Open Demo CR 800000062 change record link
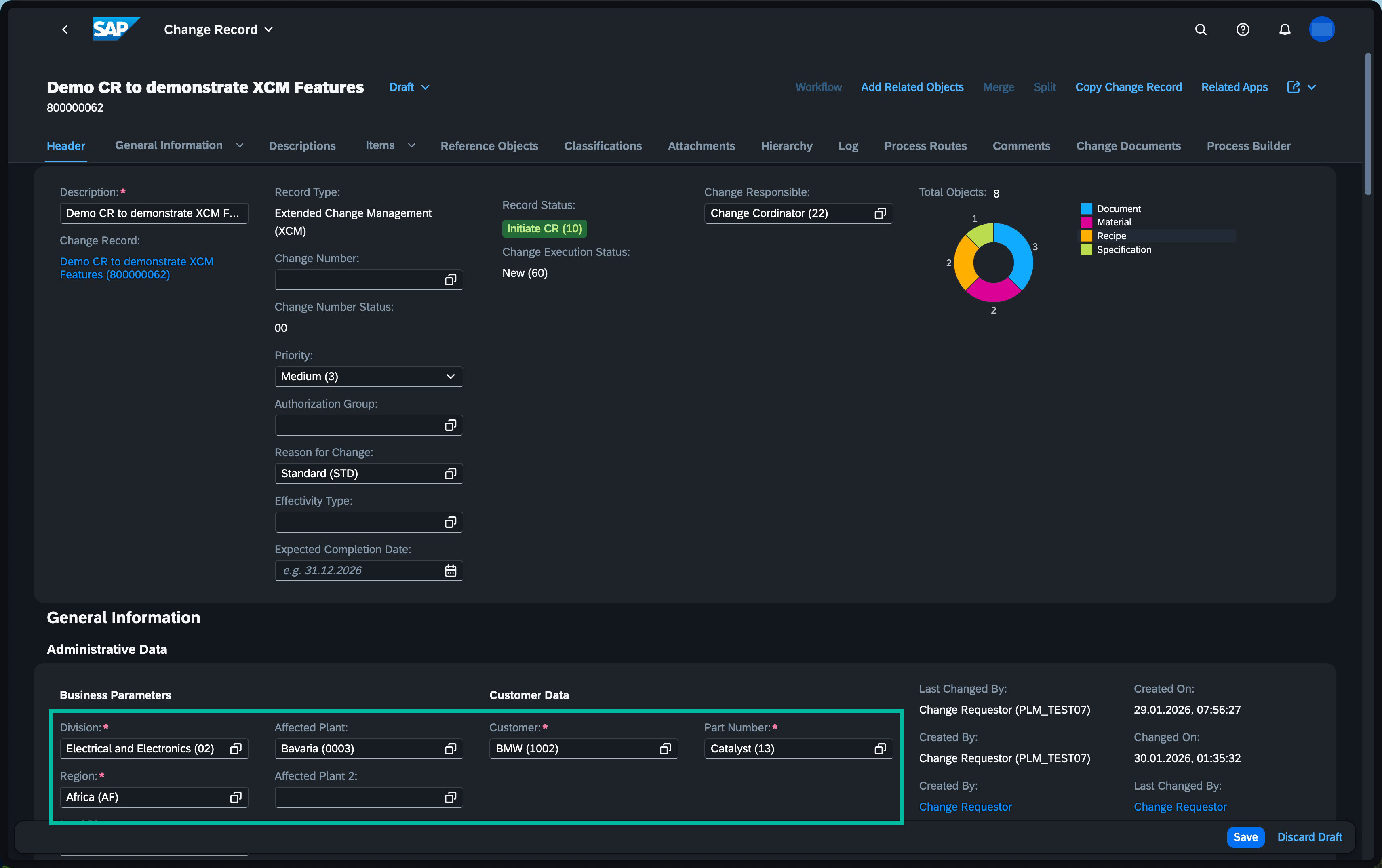The height and width of the screenshot is (868, 1382). coord(137,268)
